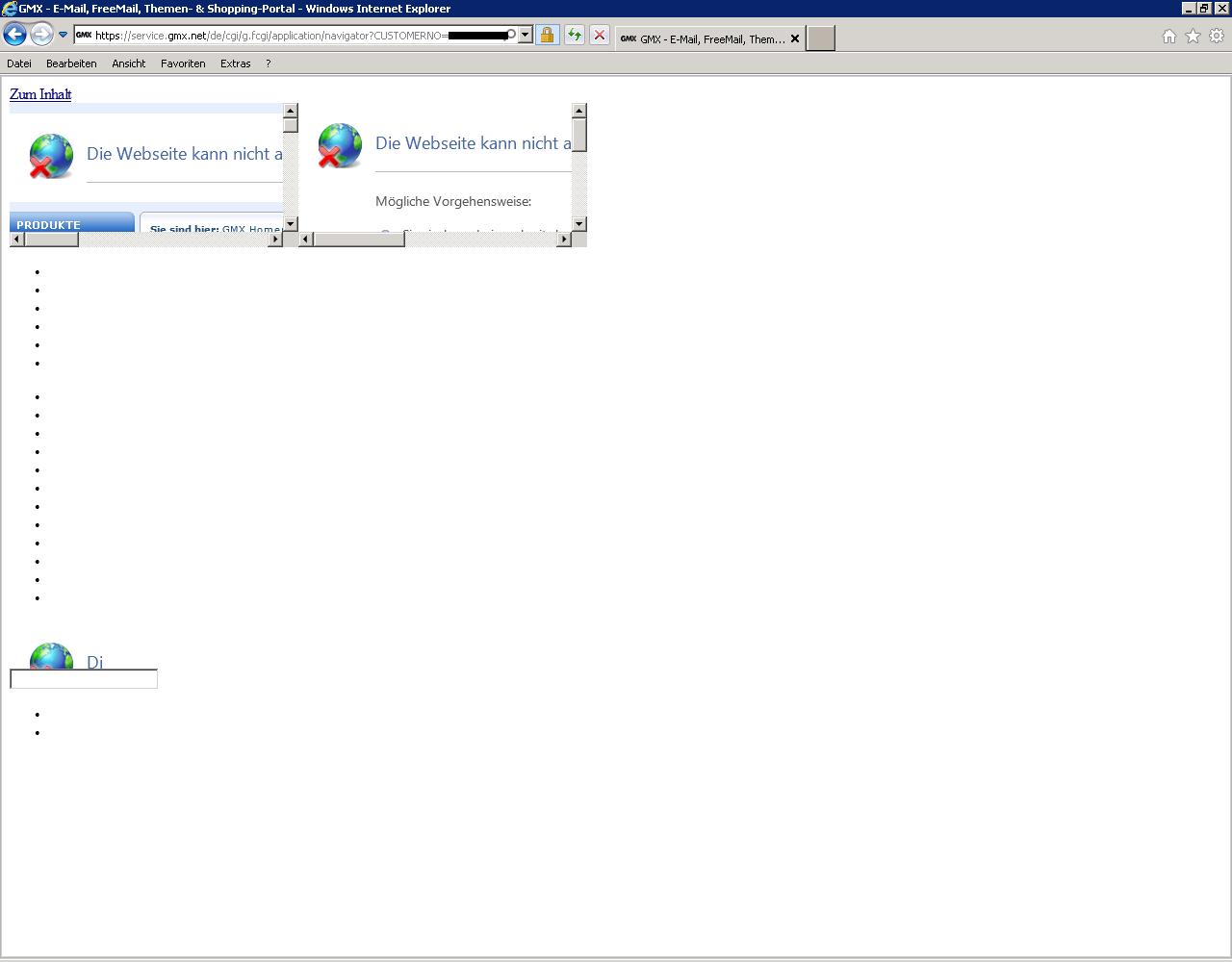Click the browser Back arrow button
This screenshot has width=1232, height=962.
pos(14,35)
